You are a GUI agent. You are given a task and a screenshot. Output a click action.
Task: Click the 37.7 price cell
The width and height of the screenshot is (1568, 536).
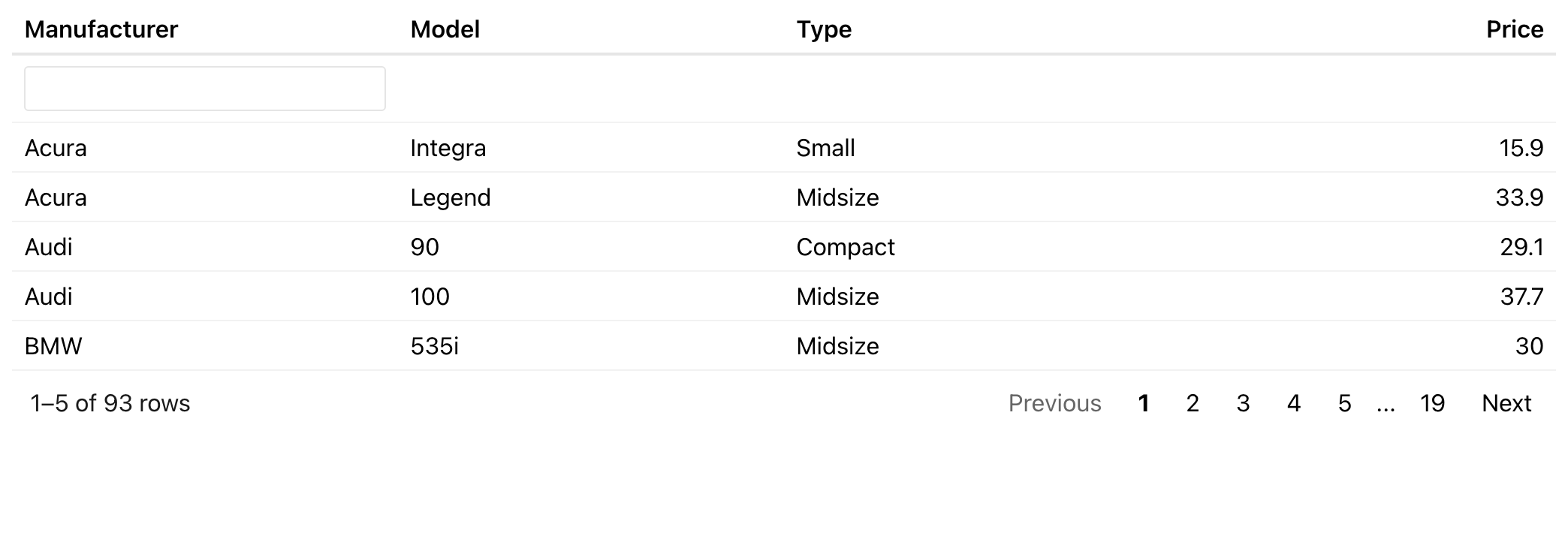click(x=1521, y=297)
